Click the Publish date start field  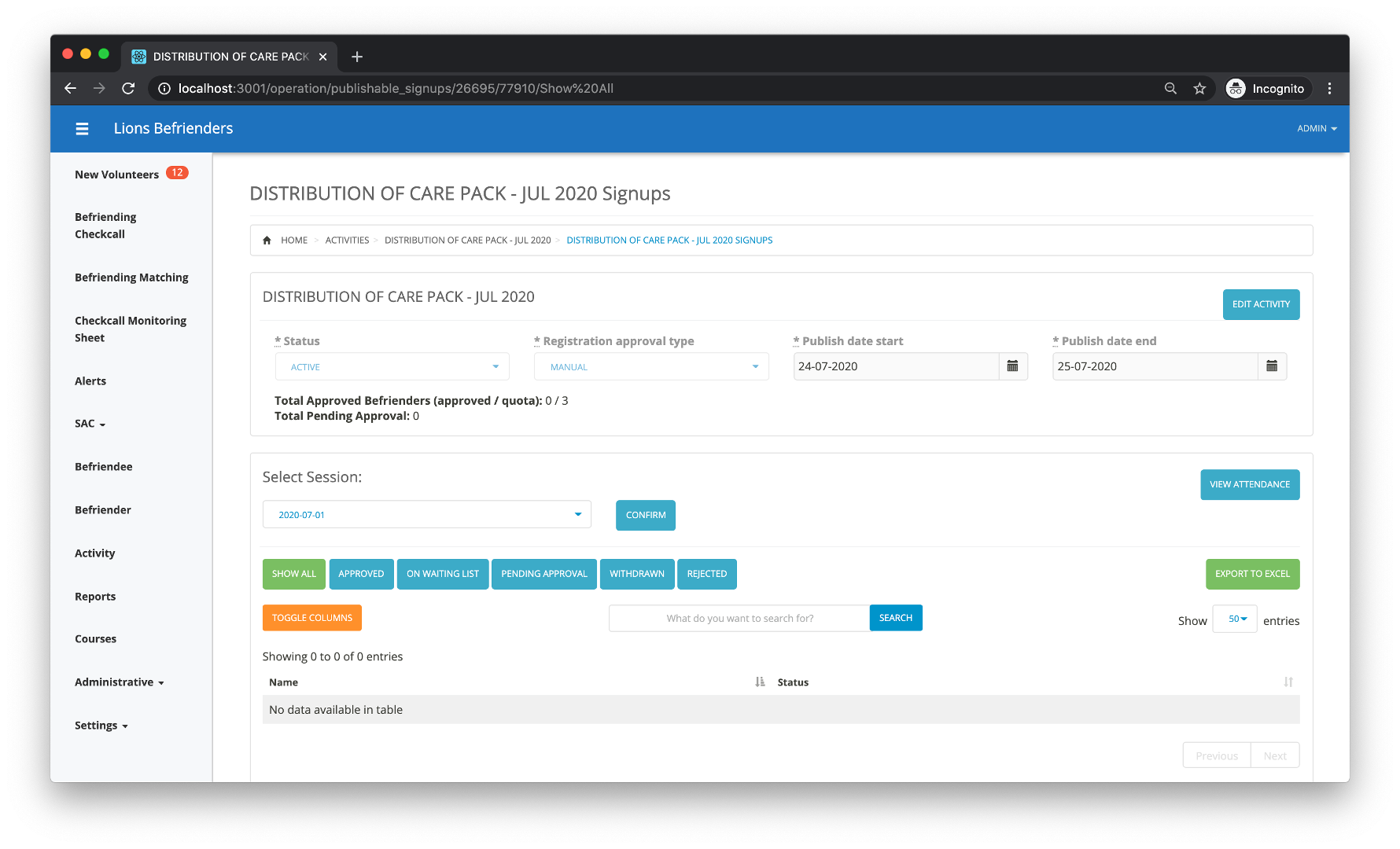(896, 366)
